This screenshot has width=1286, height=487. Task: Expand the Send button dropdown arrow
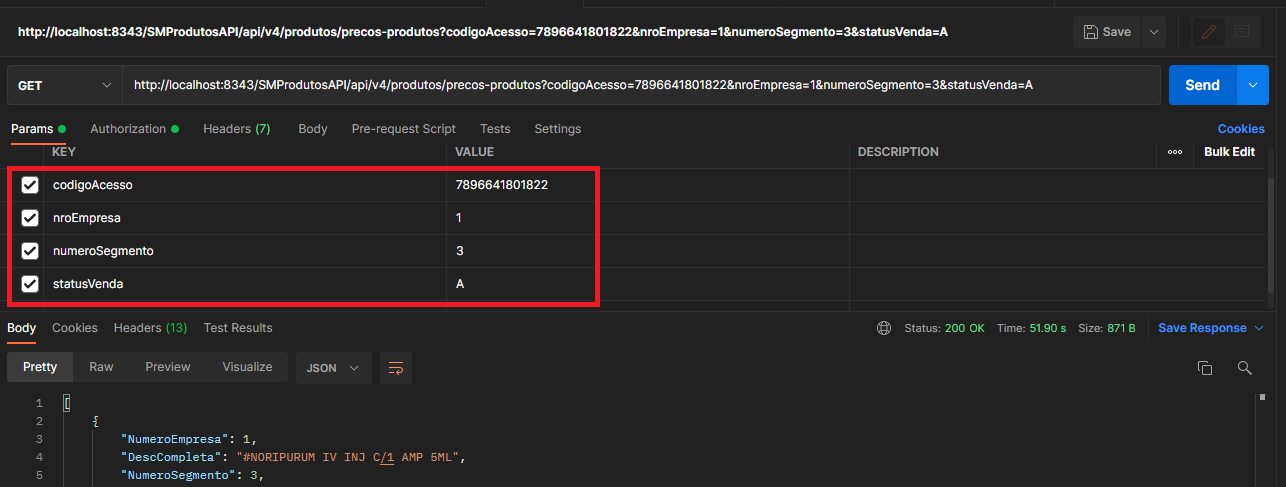pyautogui.click(x=1253, y=86)
